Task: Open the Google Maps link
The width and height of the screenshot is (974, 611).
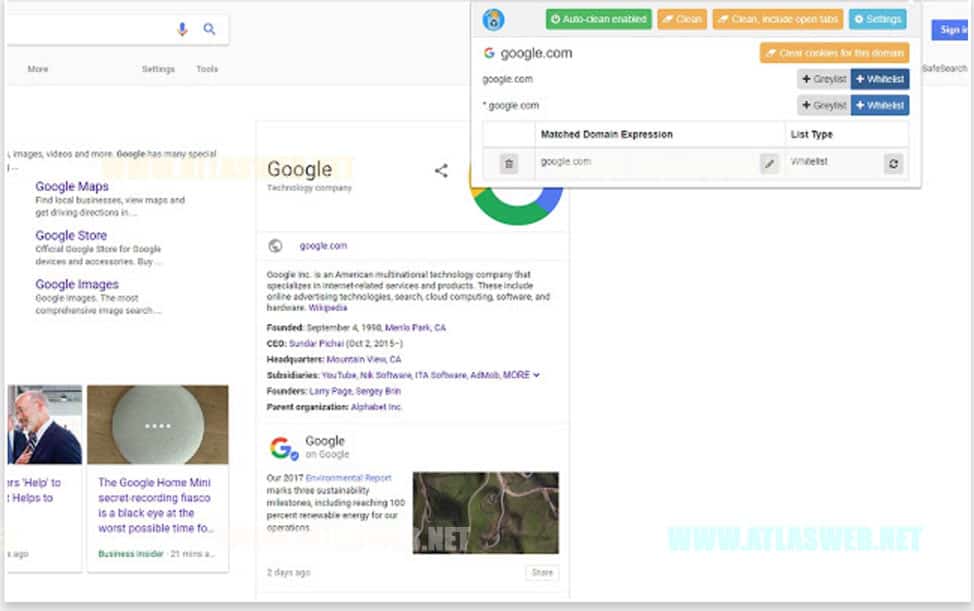Action: pyautogui.click(x=72, y=186)
